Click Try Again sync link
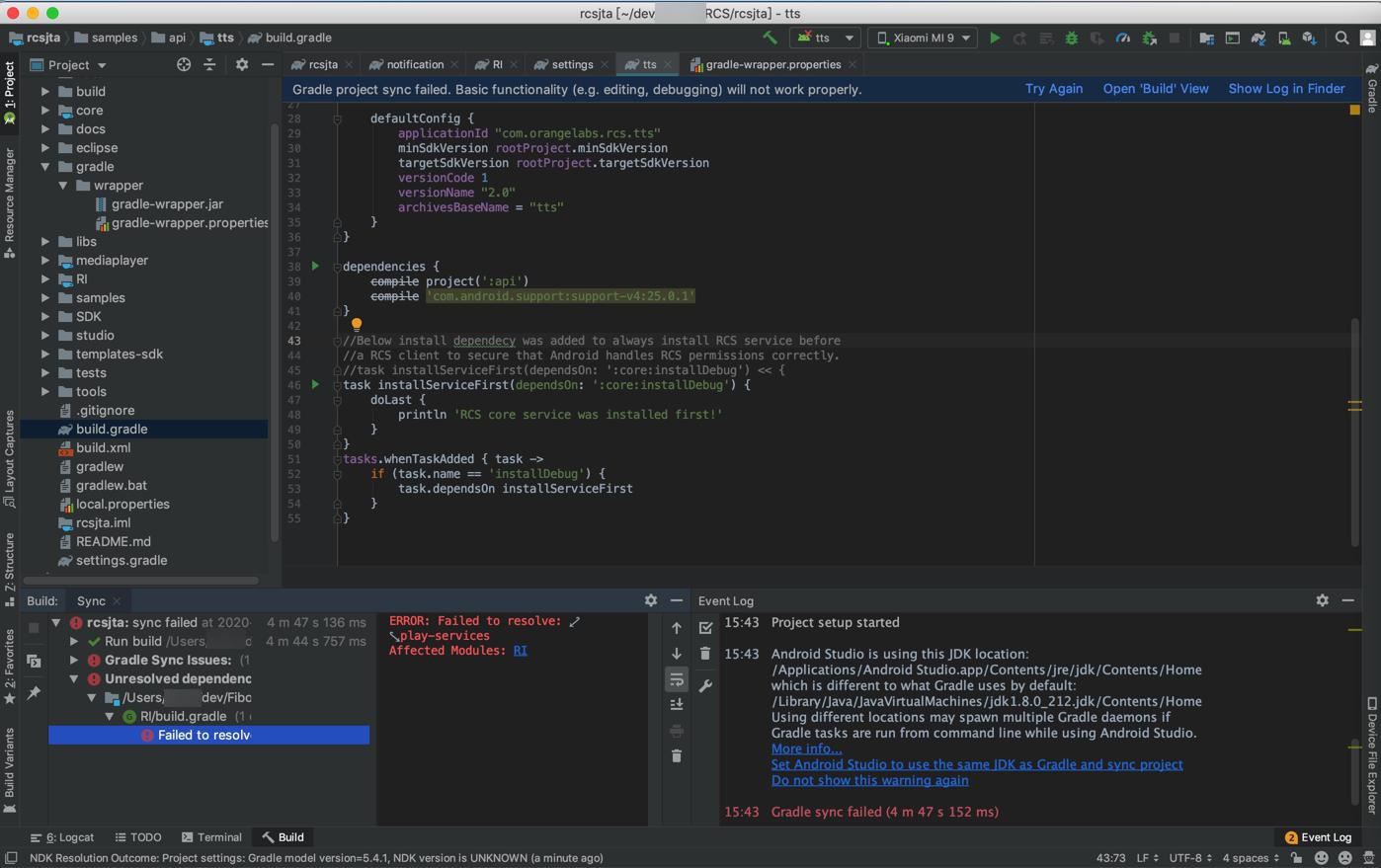The image size is (1381, 868). [1053, 89]
